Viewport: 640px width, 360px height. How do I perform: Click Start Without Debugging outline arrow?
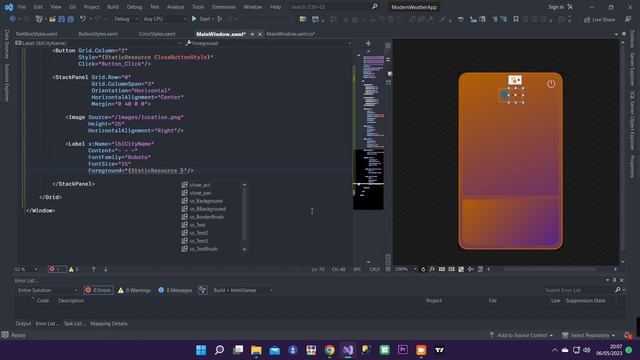[220, 19]
